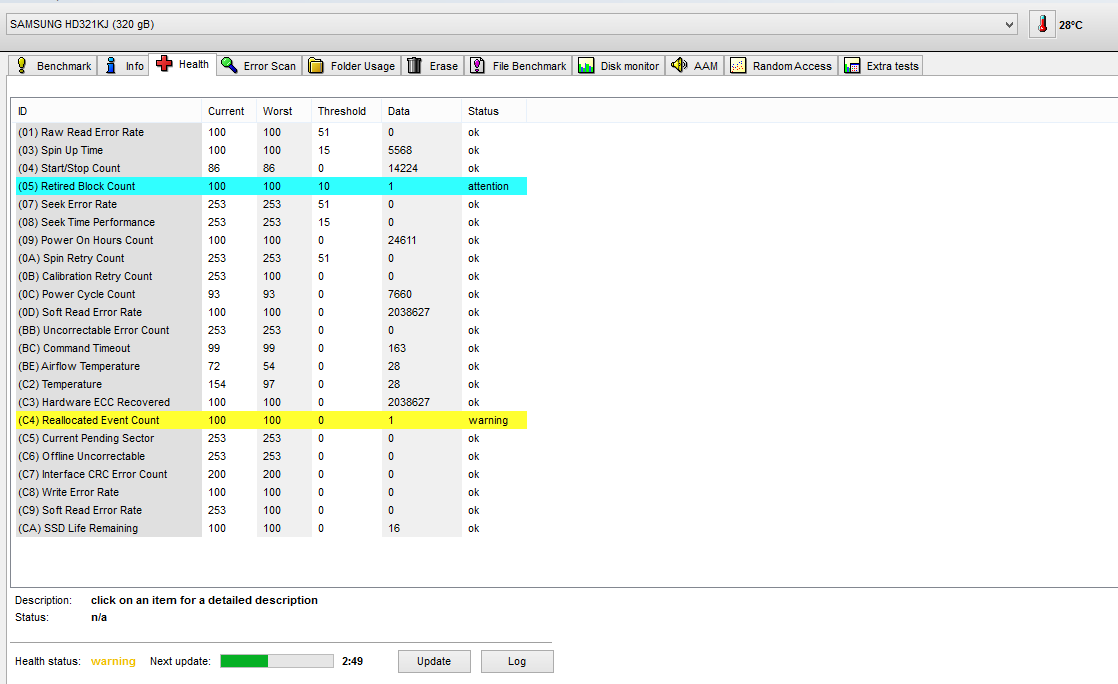Select the Start/Stop Count row

272,168
